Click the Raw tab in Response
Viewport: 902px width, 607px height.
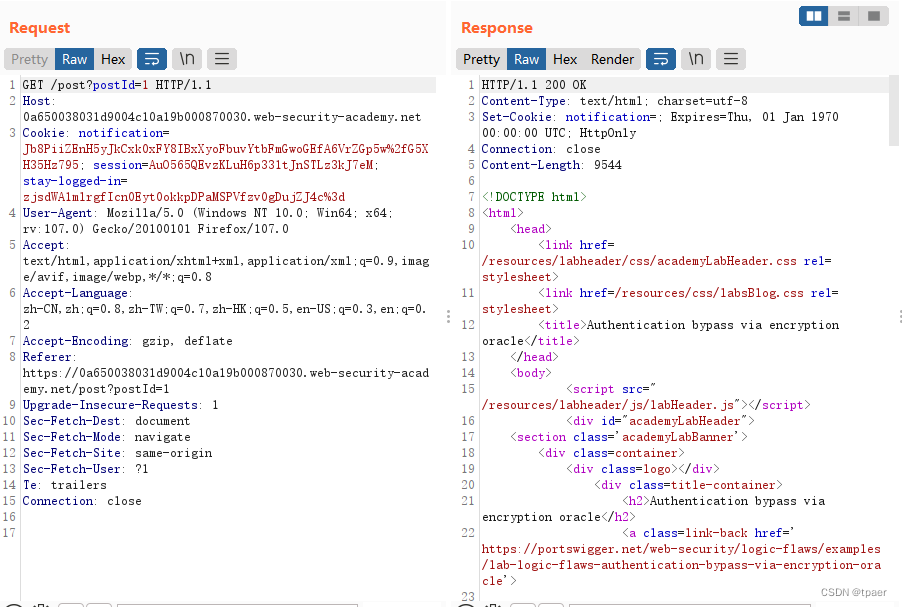tap(526, 59)
